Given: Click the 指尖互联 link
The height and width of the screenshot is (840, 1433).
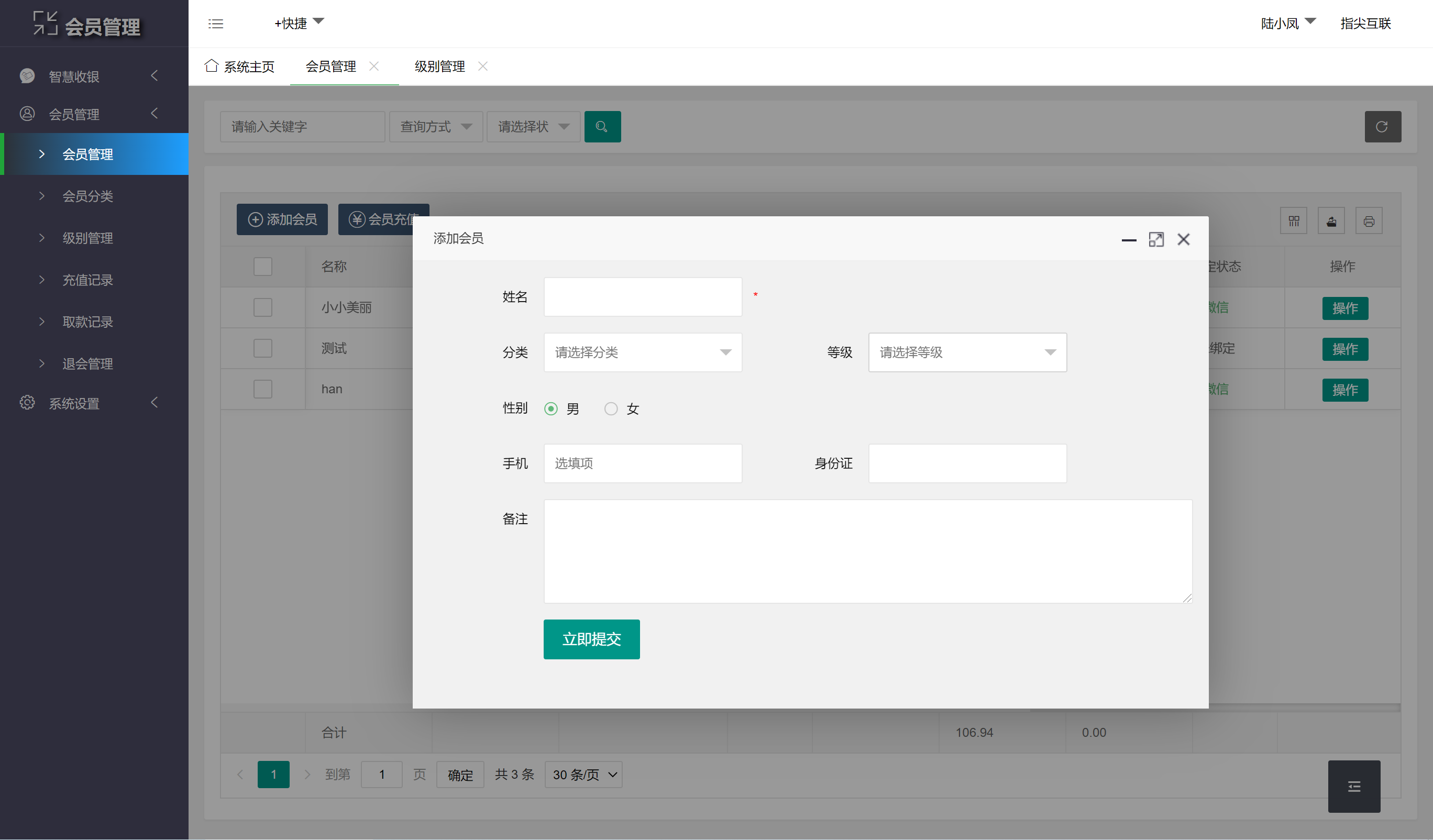Looking at the screenshot, I should (x=1365, y=24).
